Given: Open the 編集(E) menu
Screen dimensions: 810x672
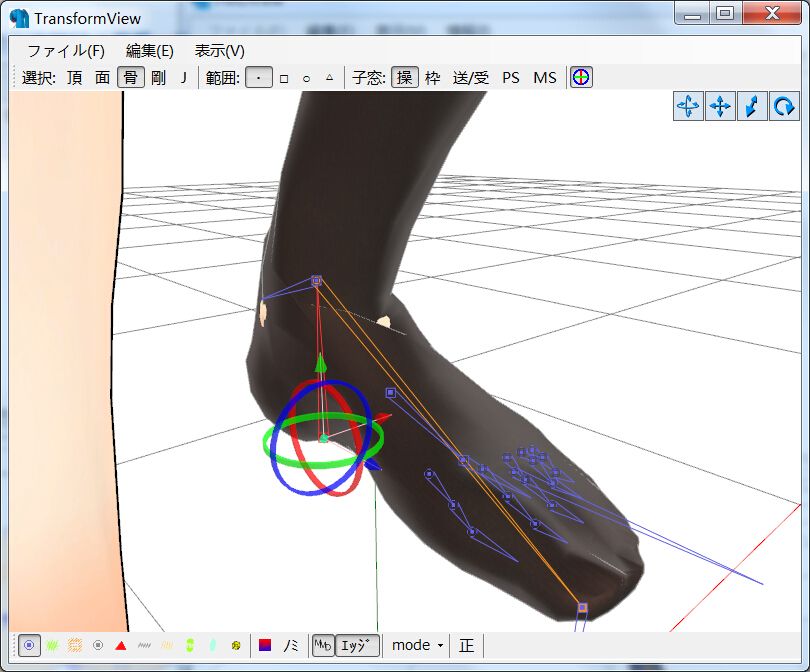Looking at the screenshot, I should tap(150, 51).
